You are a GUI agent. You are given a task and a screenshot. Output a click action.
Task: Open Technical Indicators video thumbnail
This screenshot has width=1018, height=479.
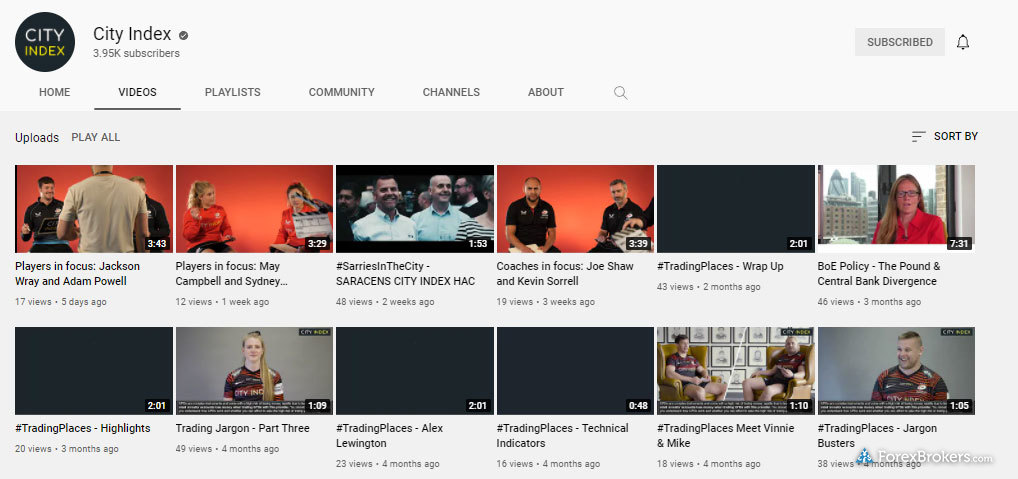tap(575, 371)
